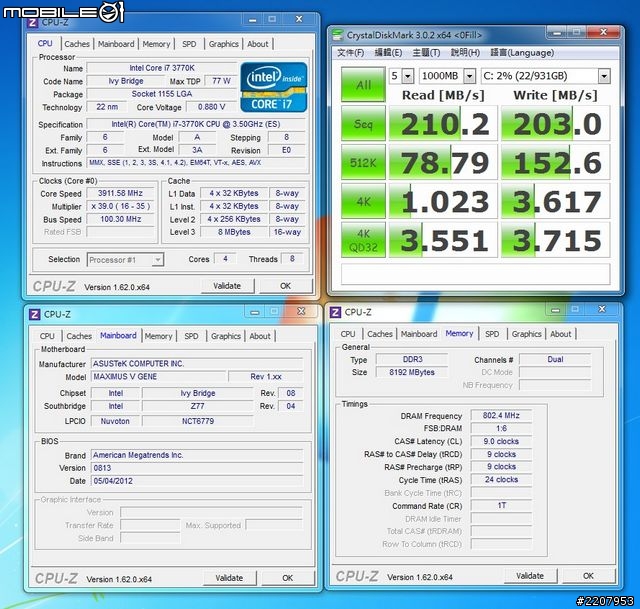
Task: Click CPU-Z Memory window title icon
Action: [335, 312]
